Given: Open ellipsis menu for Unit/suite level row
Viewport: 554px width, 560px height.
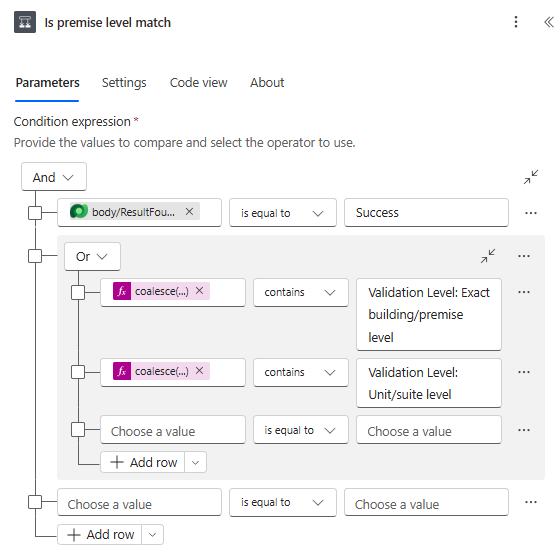Looking at the screenshot, I should pyautogui.click(x=524, y=372).
